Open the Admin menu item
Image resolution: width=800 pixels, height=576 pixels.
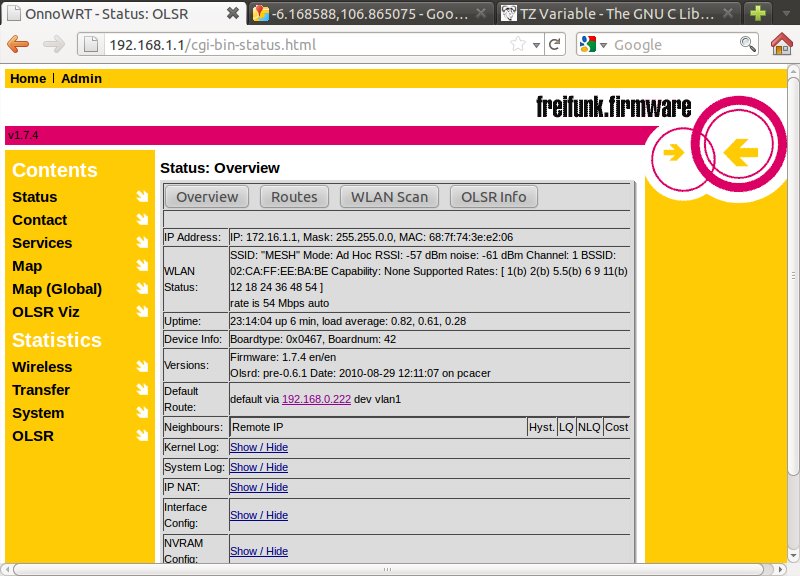point(81,78)
